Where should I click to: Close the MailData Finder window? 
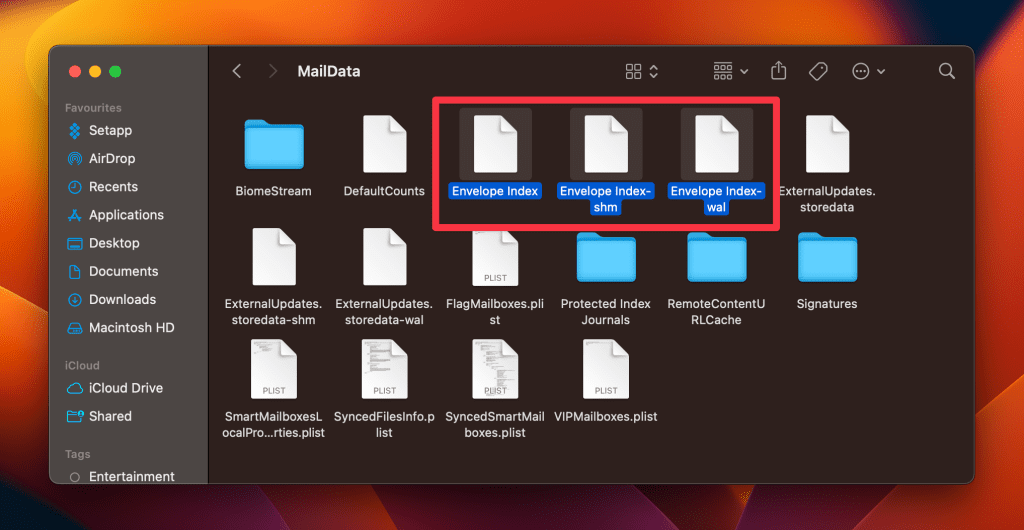[74, 72]
